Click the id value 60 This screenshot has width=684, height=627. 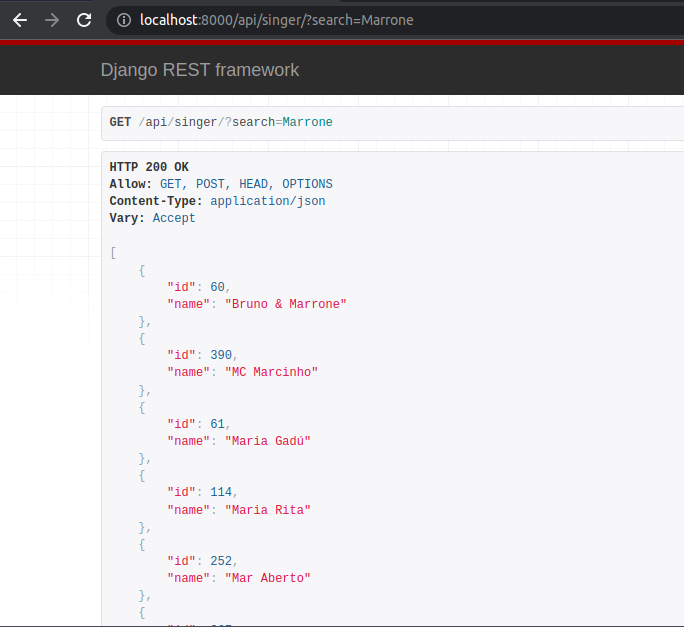coord(217,287)
